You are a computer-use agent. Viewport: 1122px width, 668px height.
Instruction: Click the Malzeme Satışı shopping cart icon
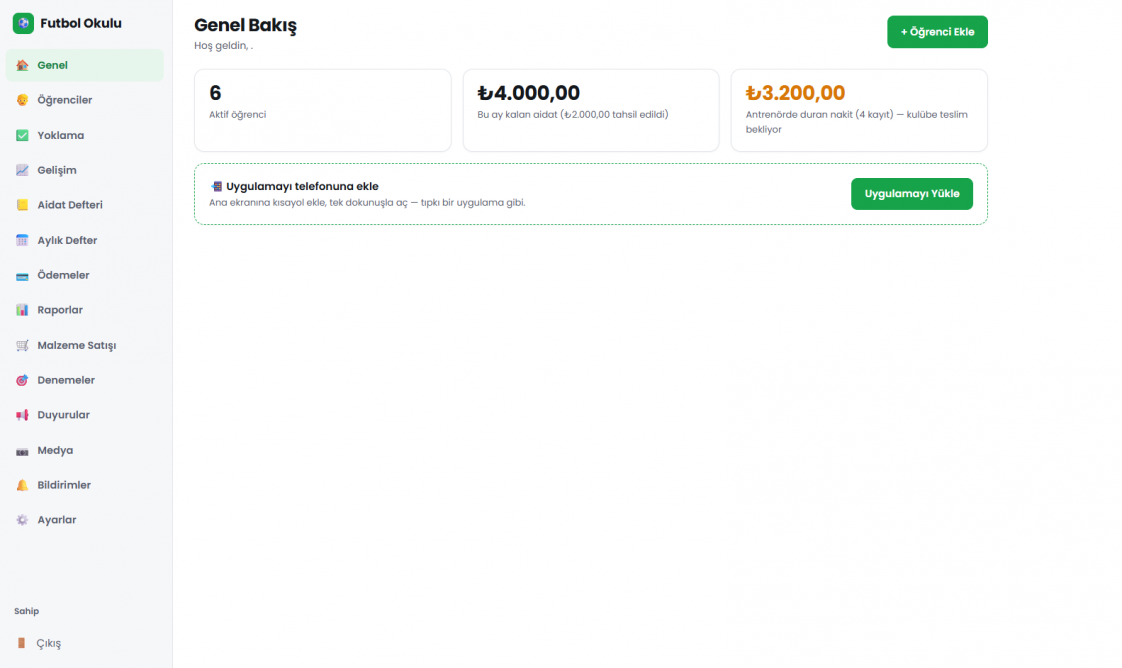point(22,345)
